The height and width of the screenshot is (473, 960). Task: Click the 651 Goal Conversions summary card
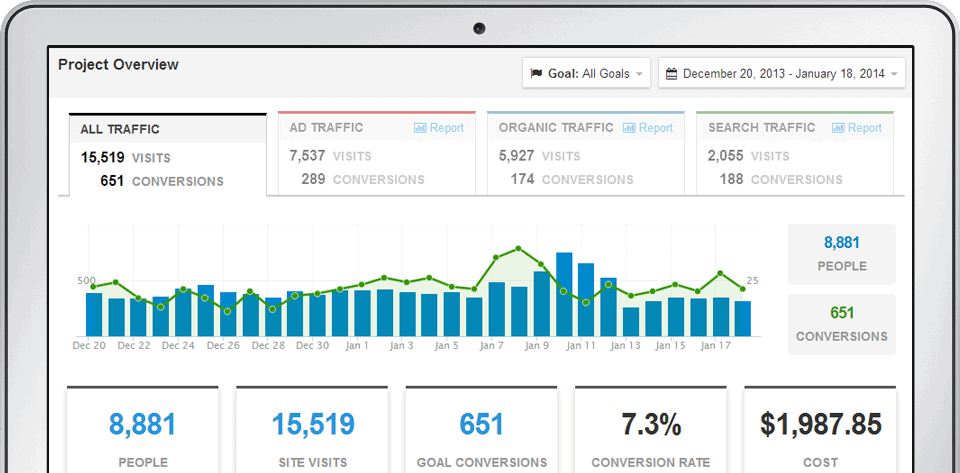[x=481, y=430]
